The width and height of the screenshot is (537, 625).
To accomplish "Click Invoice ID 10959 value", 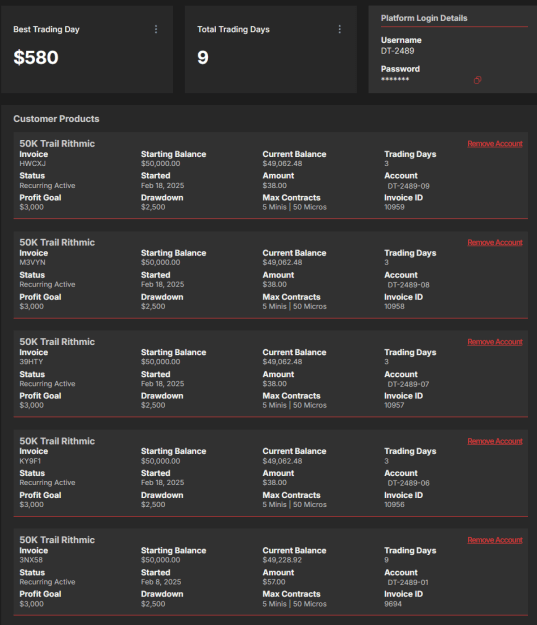I will tap(394, 207).
